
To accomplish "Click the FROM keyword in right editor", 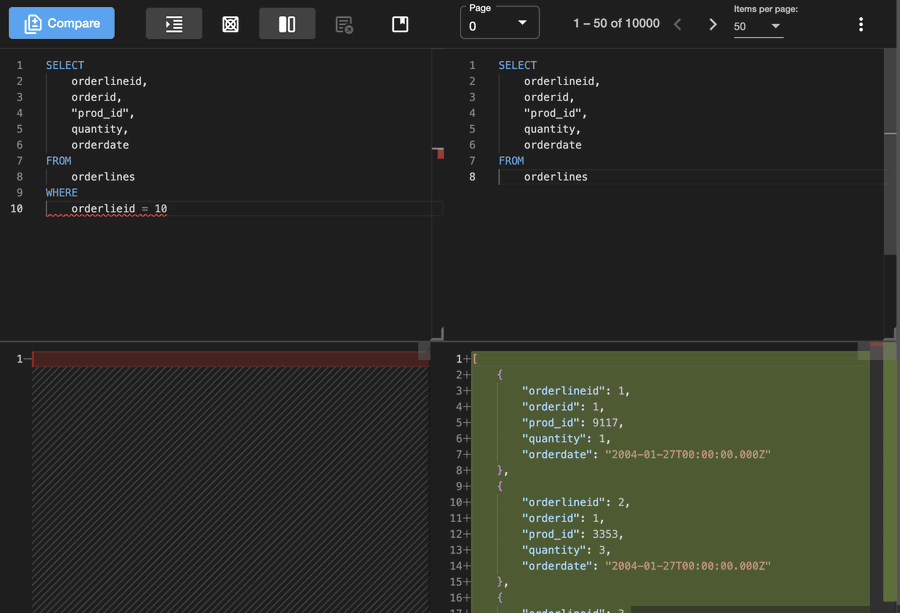I will pos(511,161).
